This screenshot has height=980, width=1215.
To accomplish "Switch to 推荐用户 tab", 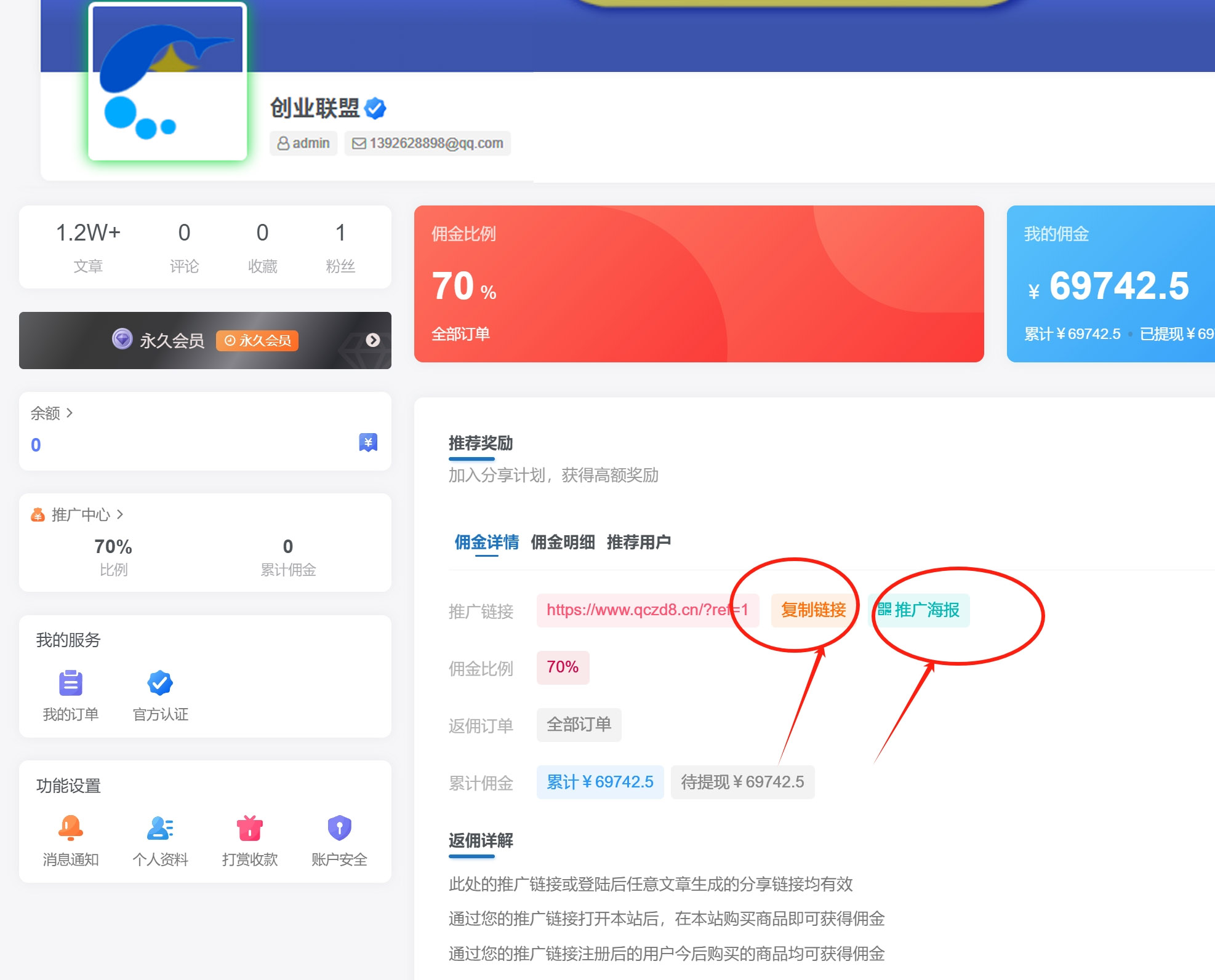I will coord(638,542).
